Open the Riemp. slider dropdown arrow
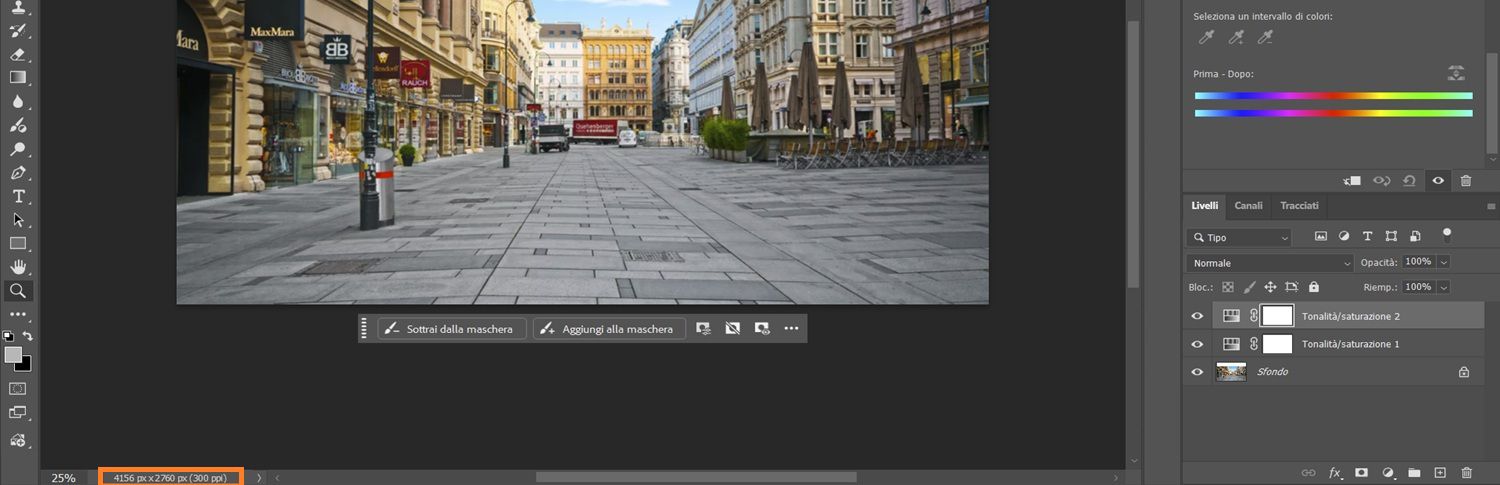 [1444, 287]
